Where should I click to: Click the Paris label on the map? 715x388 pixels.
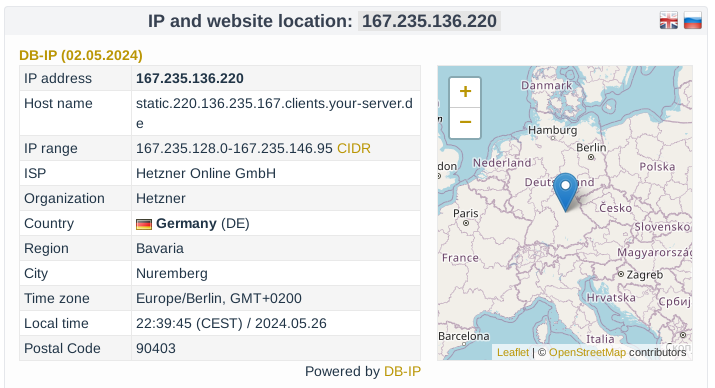coord(466,213)
